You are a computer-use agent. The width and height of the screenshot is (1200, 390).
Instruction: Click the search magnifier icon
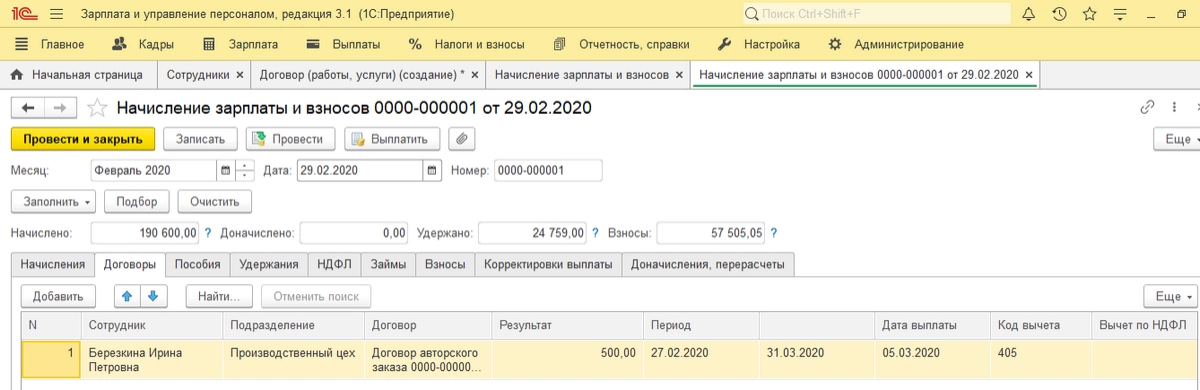pyautogui.click(x=752, y=15)
